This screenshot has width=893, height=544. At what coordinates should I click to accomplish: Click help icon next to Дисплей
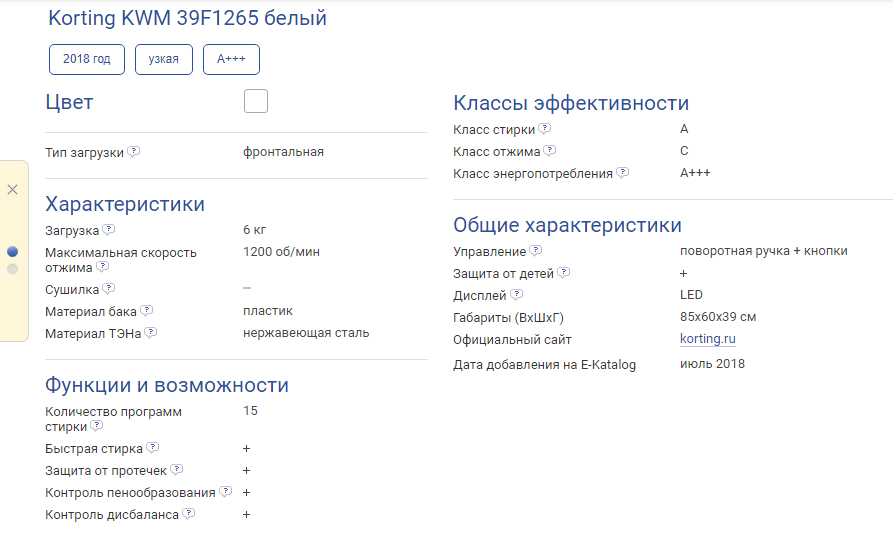pyautogui.click(x=517, y=295)
